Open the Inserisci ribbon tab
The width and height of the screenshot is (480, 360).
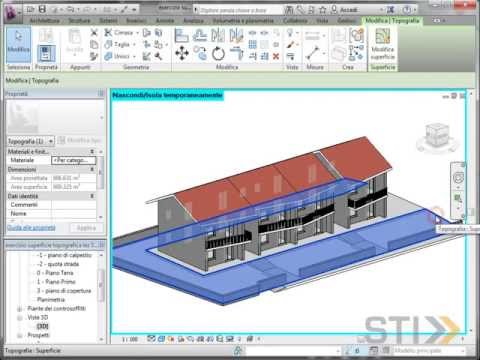136,21
